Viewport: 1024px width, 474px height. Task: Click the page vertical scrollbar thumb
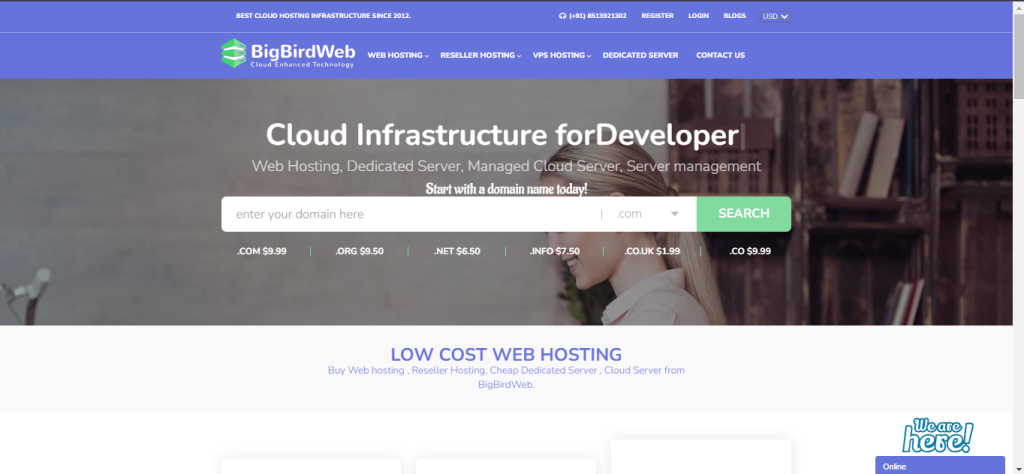coord(1018,55)
